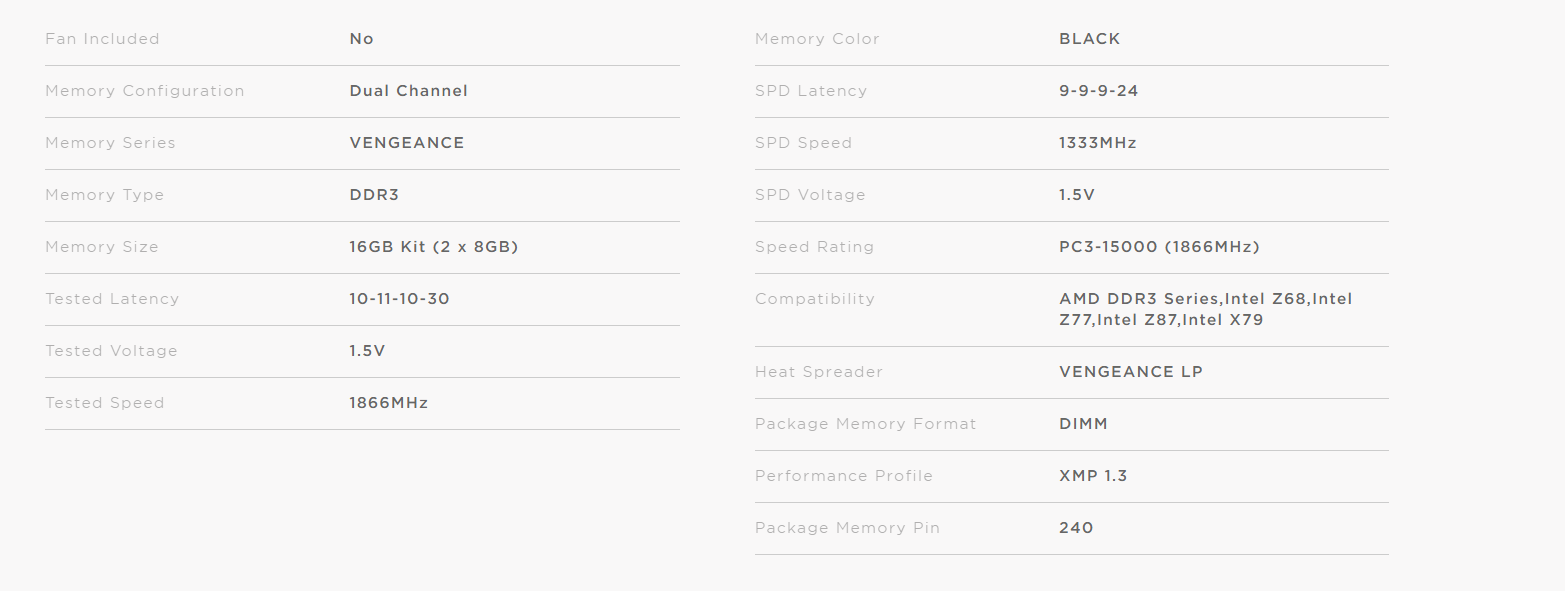Click the "9-9-9-24" SPD latency value
Image resolution: width=1565 pixels, height=591 pixels.
coord(1098,91)
